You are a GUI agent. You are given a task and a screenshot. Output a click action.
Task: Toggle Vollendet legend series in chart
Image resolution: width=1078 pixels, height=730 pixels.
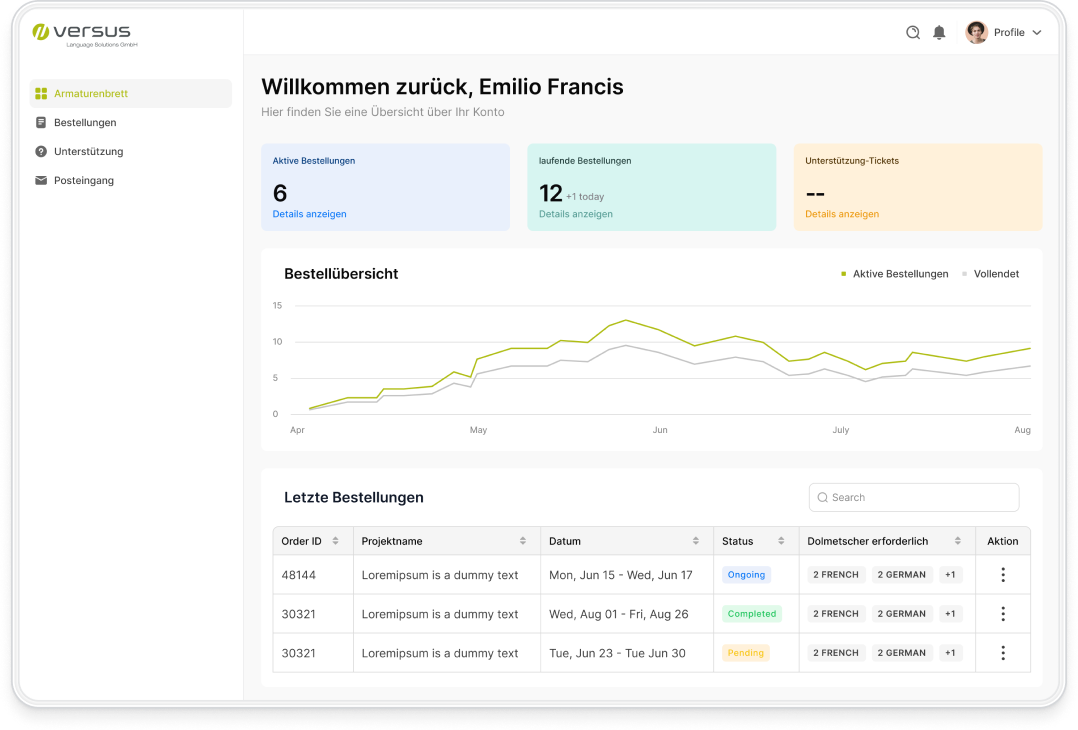[995, 274]
